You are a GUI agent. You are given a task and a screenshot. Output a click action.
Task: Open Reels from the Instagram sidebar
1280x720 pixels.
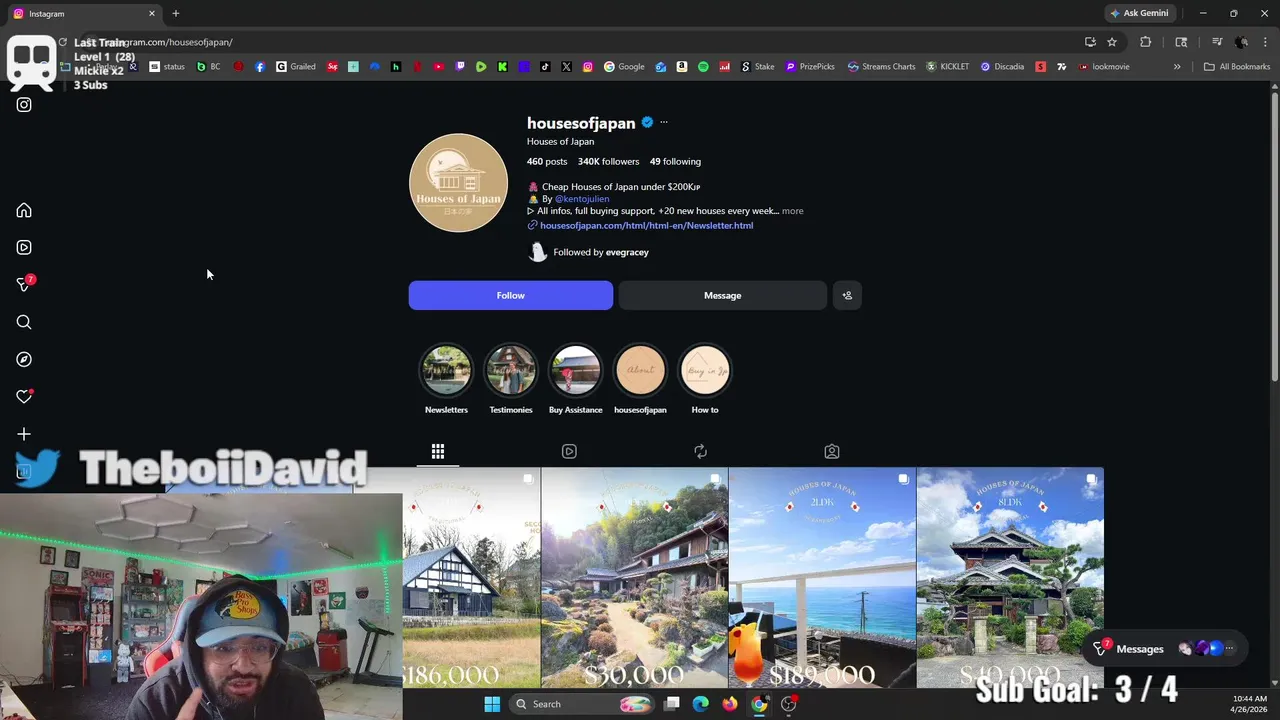[24, 247]
